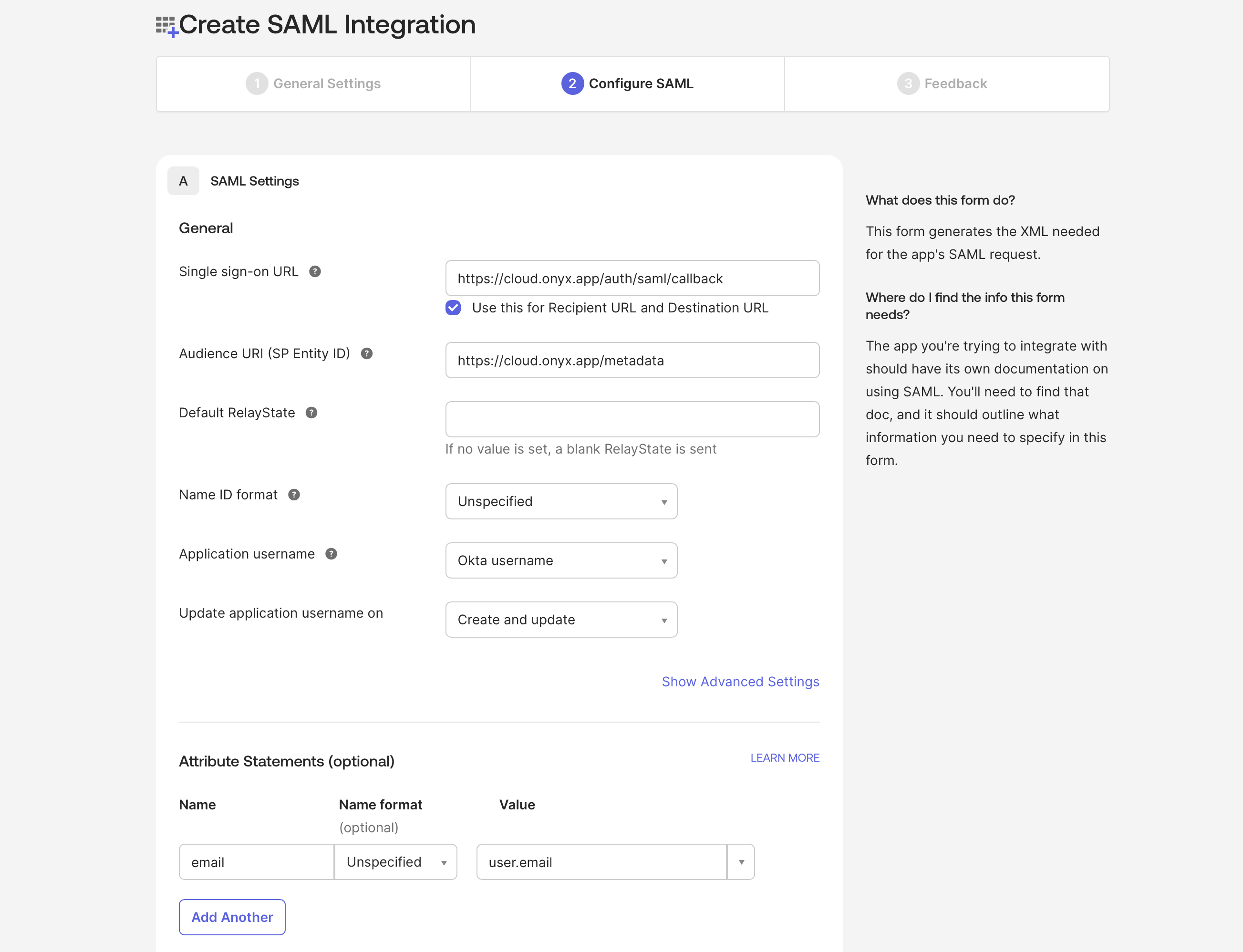Click the help icon next to Single sign-on URL
Screen dimensions: 1243x952
pos(316,271)
